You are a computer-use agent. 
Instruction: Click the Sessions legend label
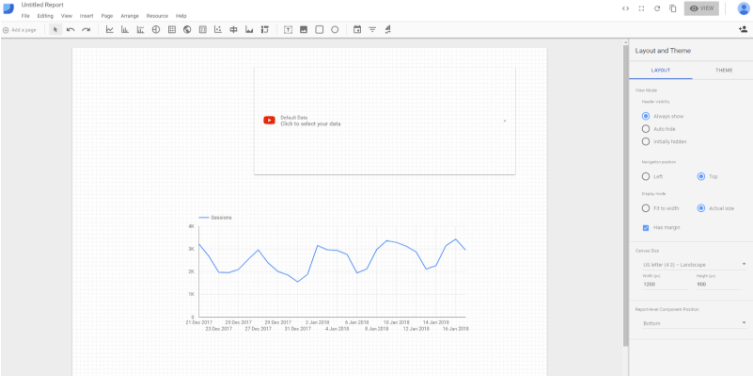tap(221, 218)
